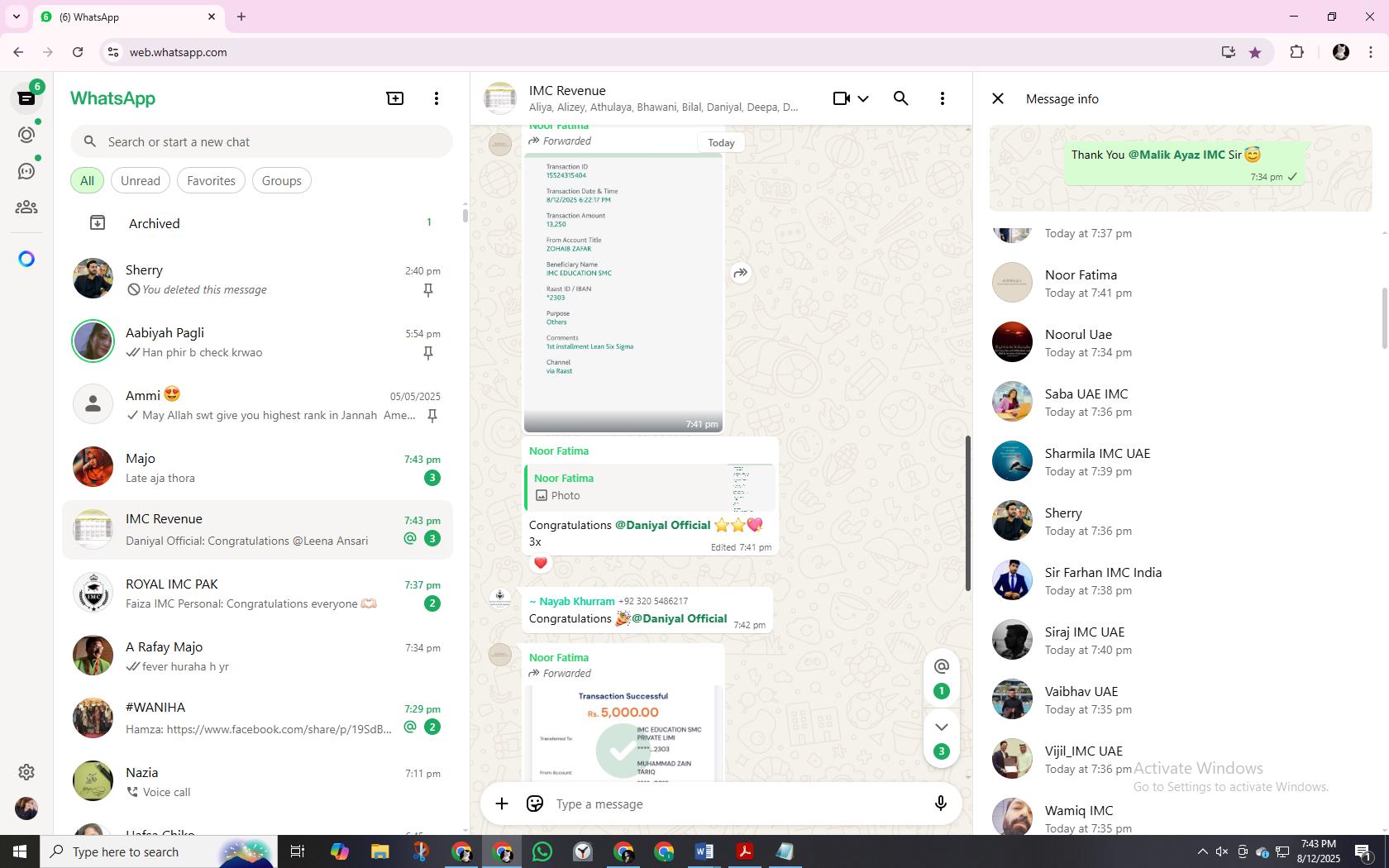Open transaction receipt image at 7:41 pm
The image size is (1389, 868).
[623, 292]
